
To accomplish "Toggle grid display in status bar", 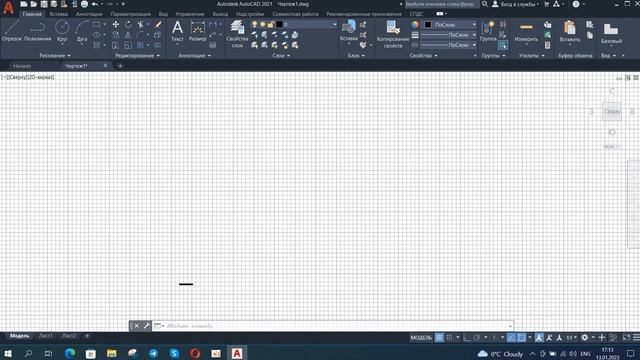I will [439, 338].
